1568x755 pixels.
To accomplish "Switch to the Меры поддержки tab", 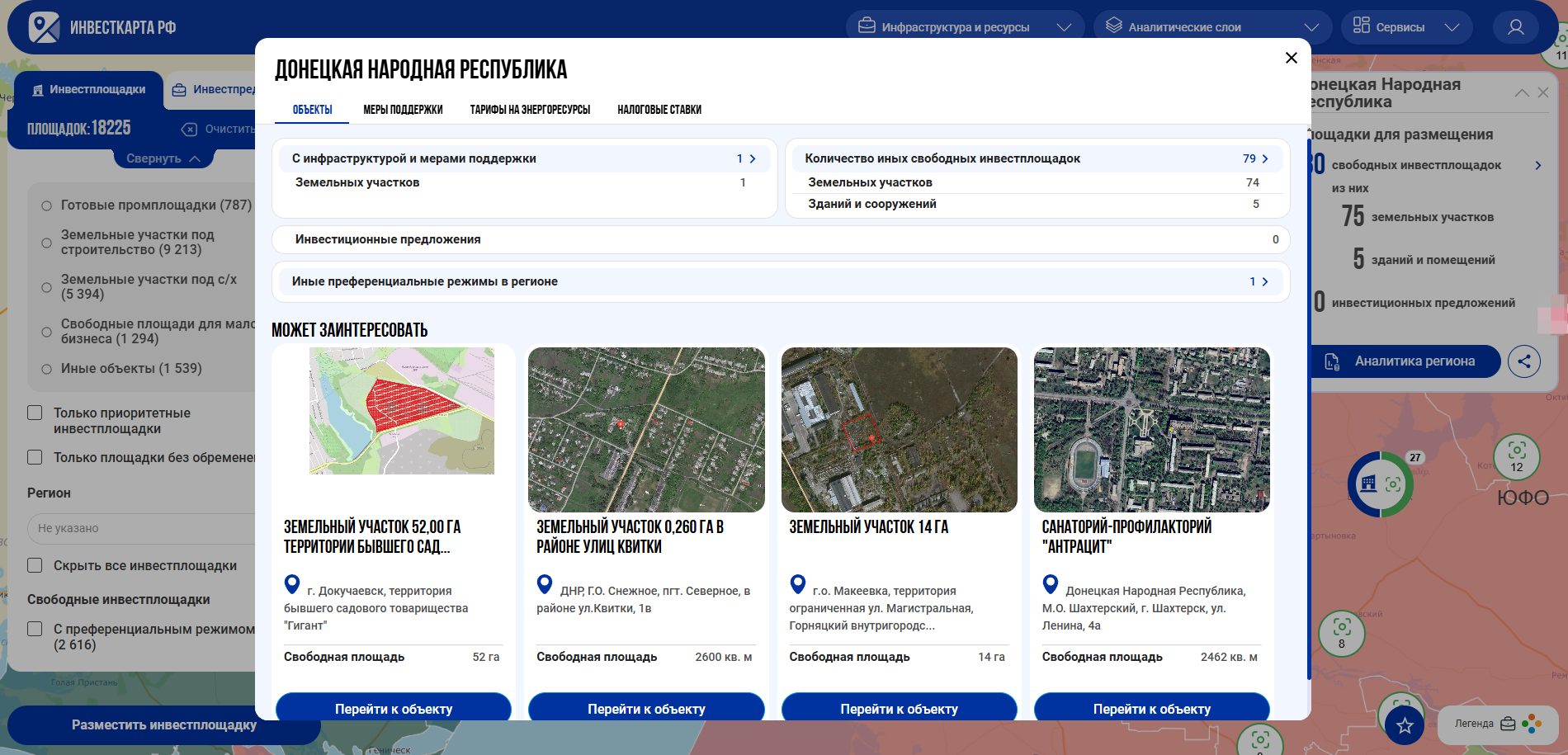I will (x=403, y=110).
